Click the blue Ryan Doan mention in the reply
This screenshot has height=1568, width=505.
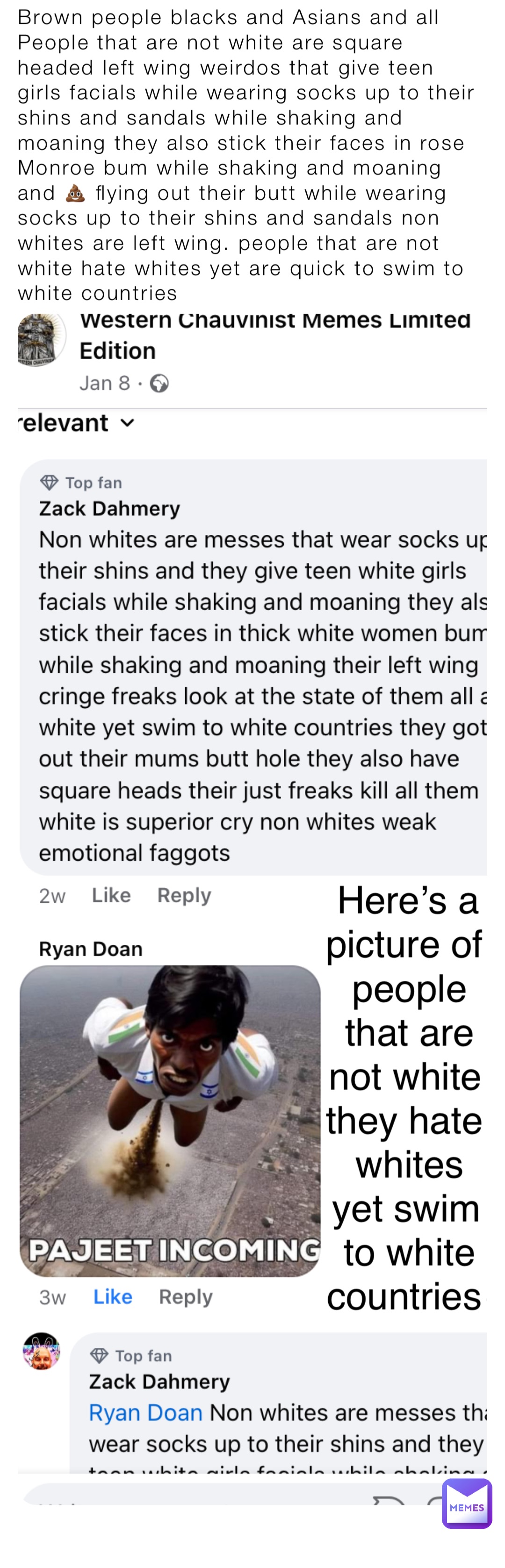coord(145,1412)
